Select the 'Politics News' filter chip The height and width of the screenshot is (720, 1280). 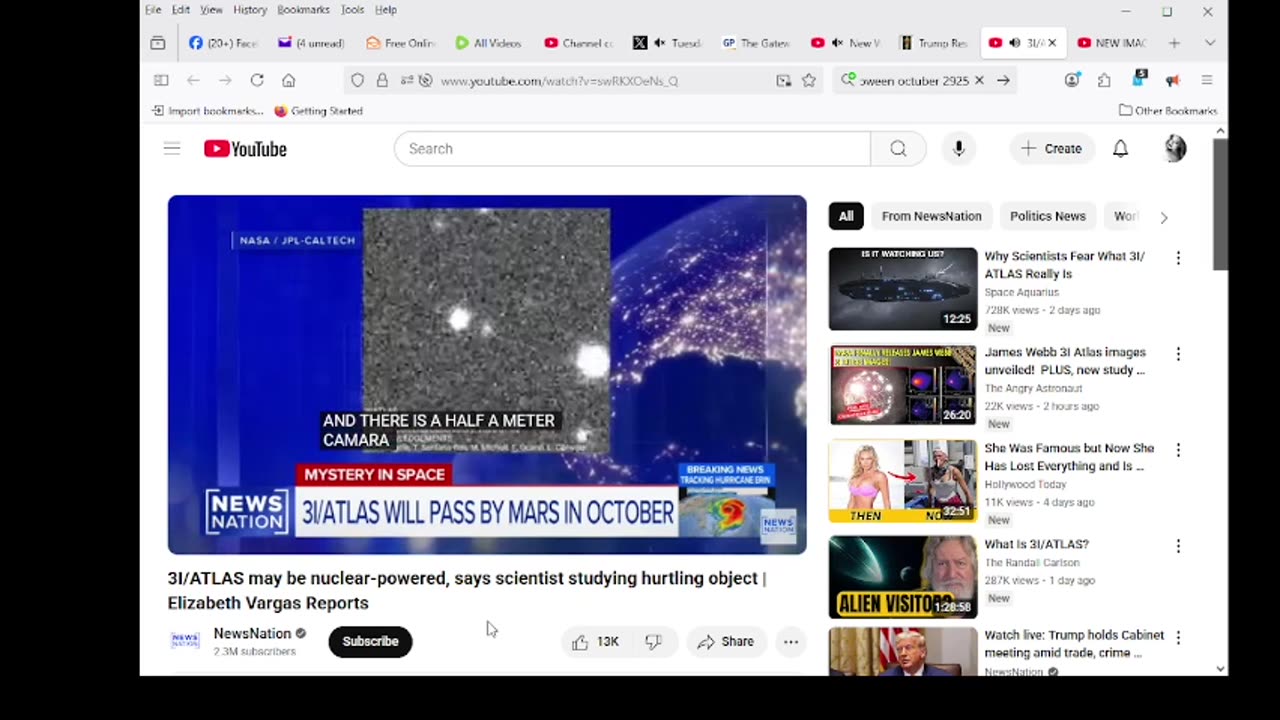(1047, 216)
